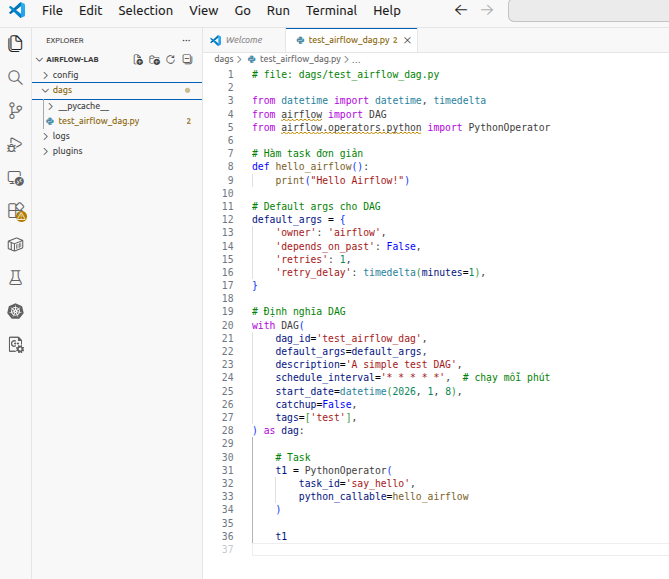The image size is (669, 579).
Task: Open the Search view in activity bar
Action: 15,77
